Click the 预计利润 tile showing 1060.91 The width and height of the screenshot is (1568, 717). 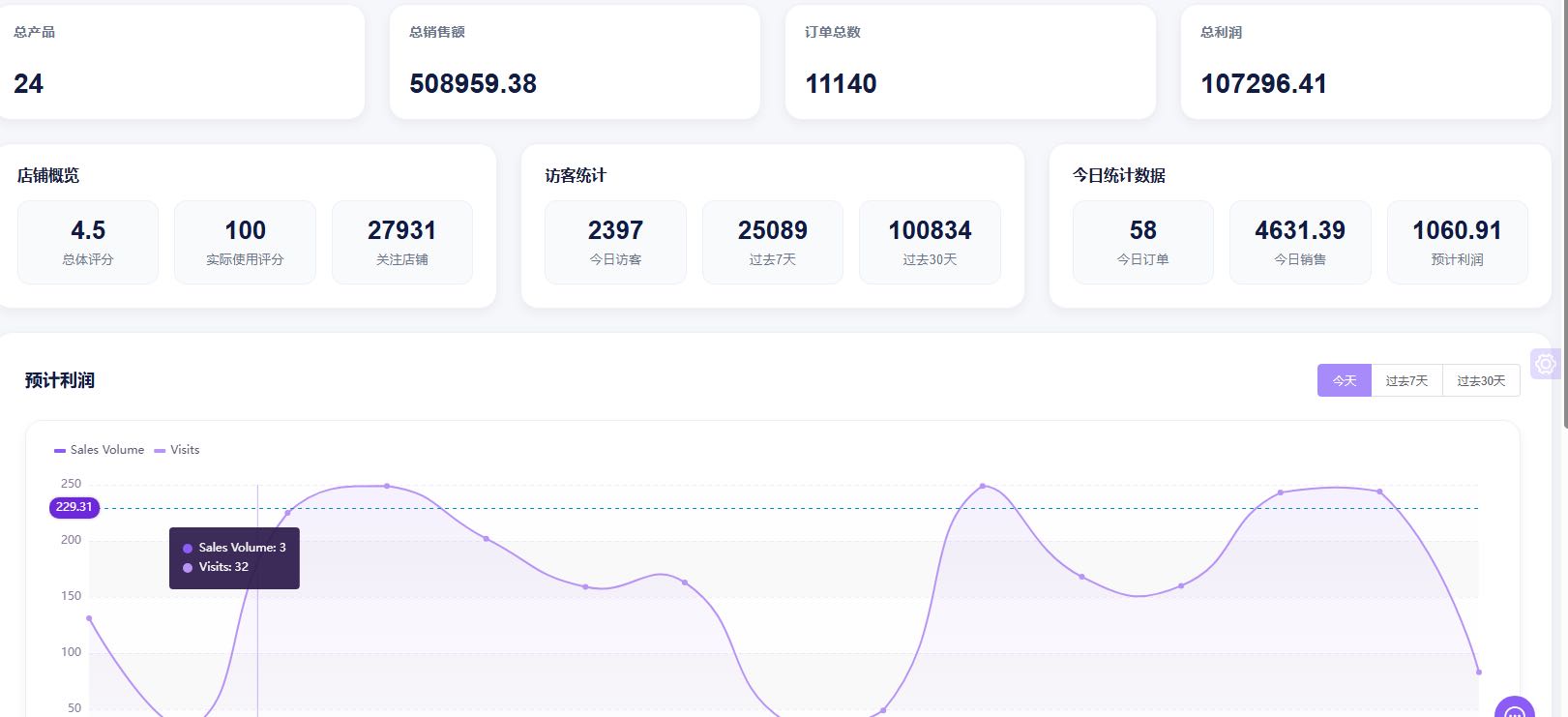1458,242
